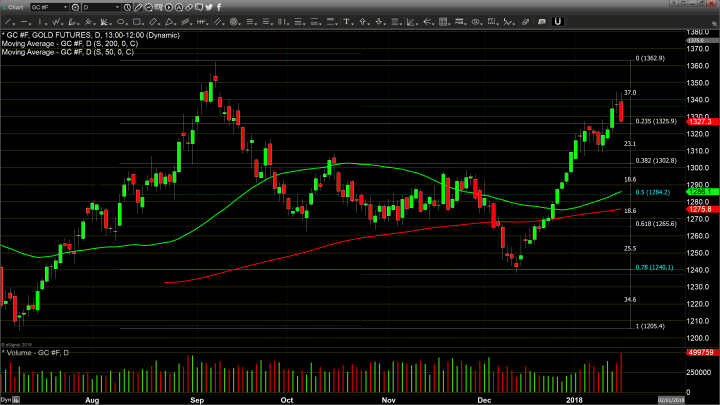
Task: Click the eye-shaped marker tool icon
Action: point(475,22)
